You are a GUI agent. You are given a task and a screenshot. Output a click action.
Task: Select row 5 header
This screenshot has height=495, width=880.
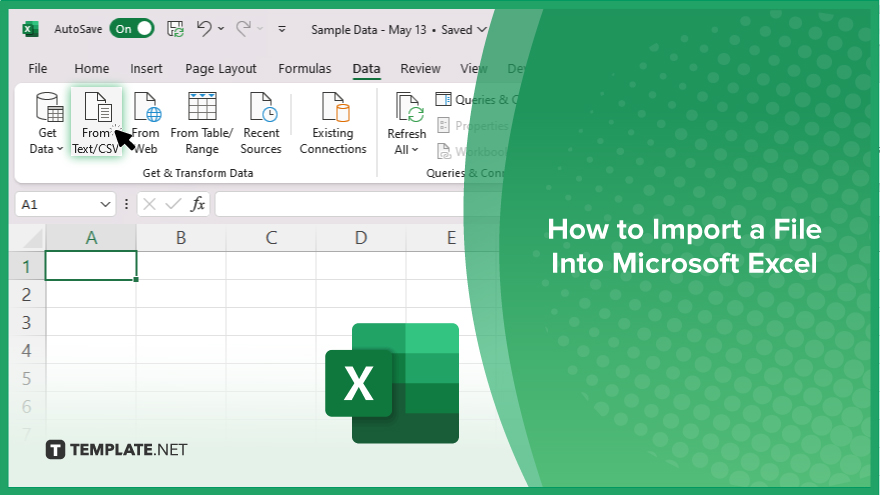(26, 378)
